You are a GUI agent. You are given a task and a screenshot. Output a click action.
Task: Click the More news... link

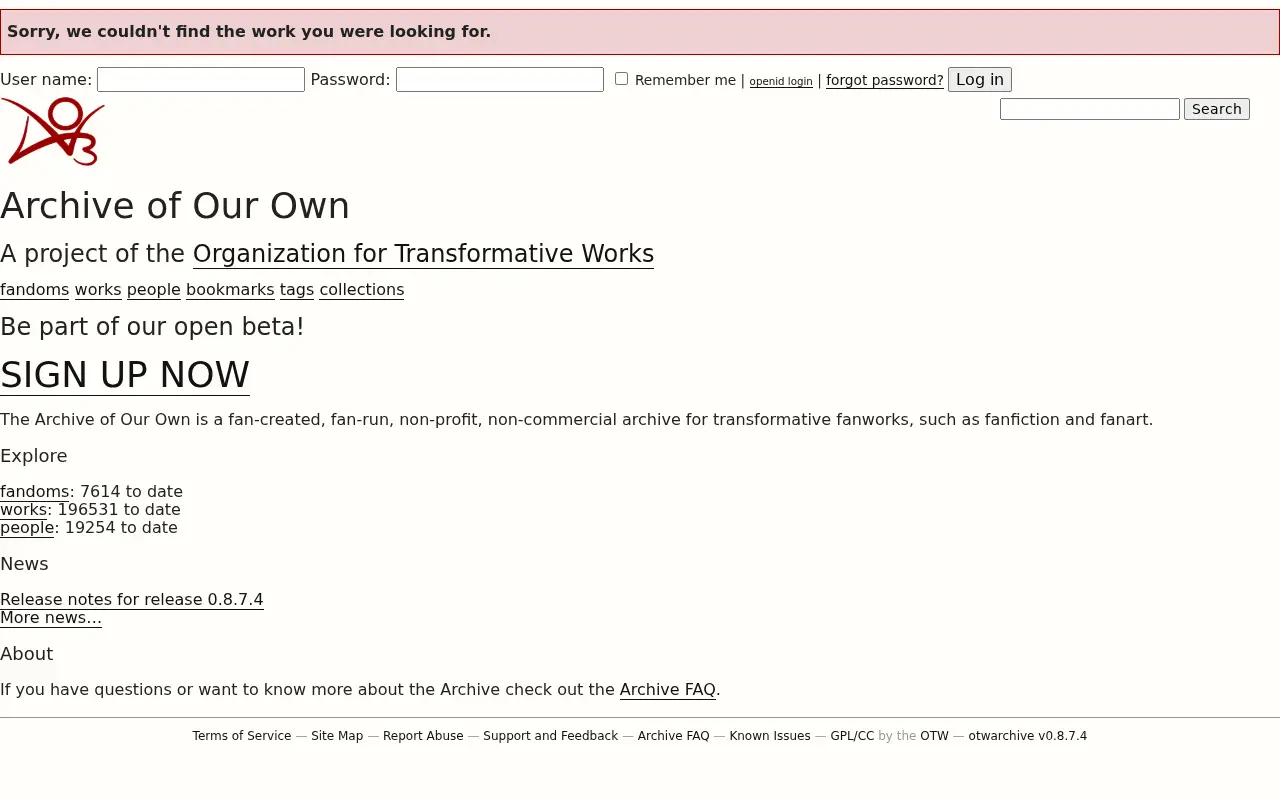[51, 618]
